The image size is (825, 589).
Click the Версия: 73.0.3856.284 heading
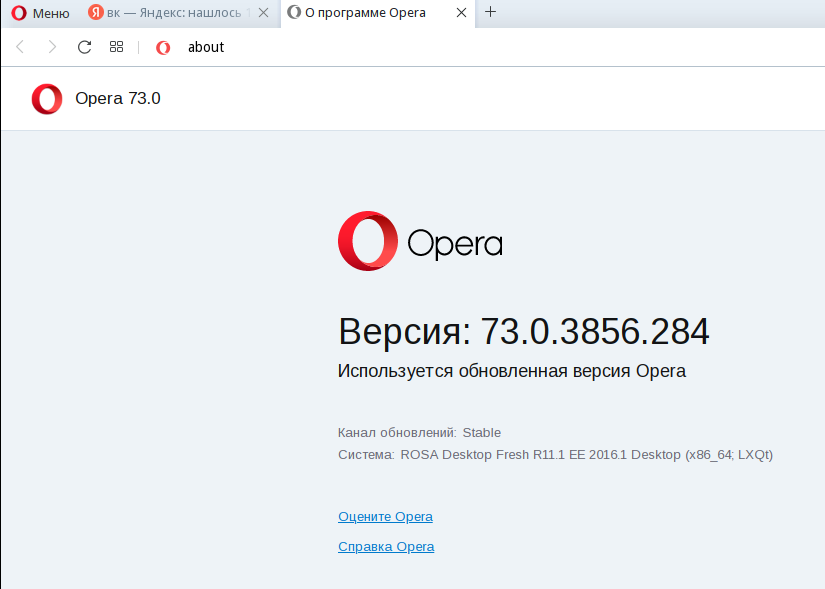pyautogui.click(x=524, y=332)
